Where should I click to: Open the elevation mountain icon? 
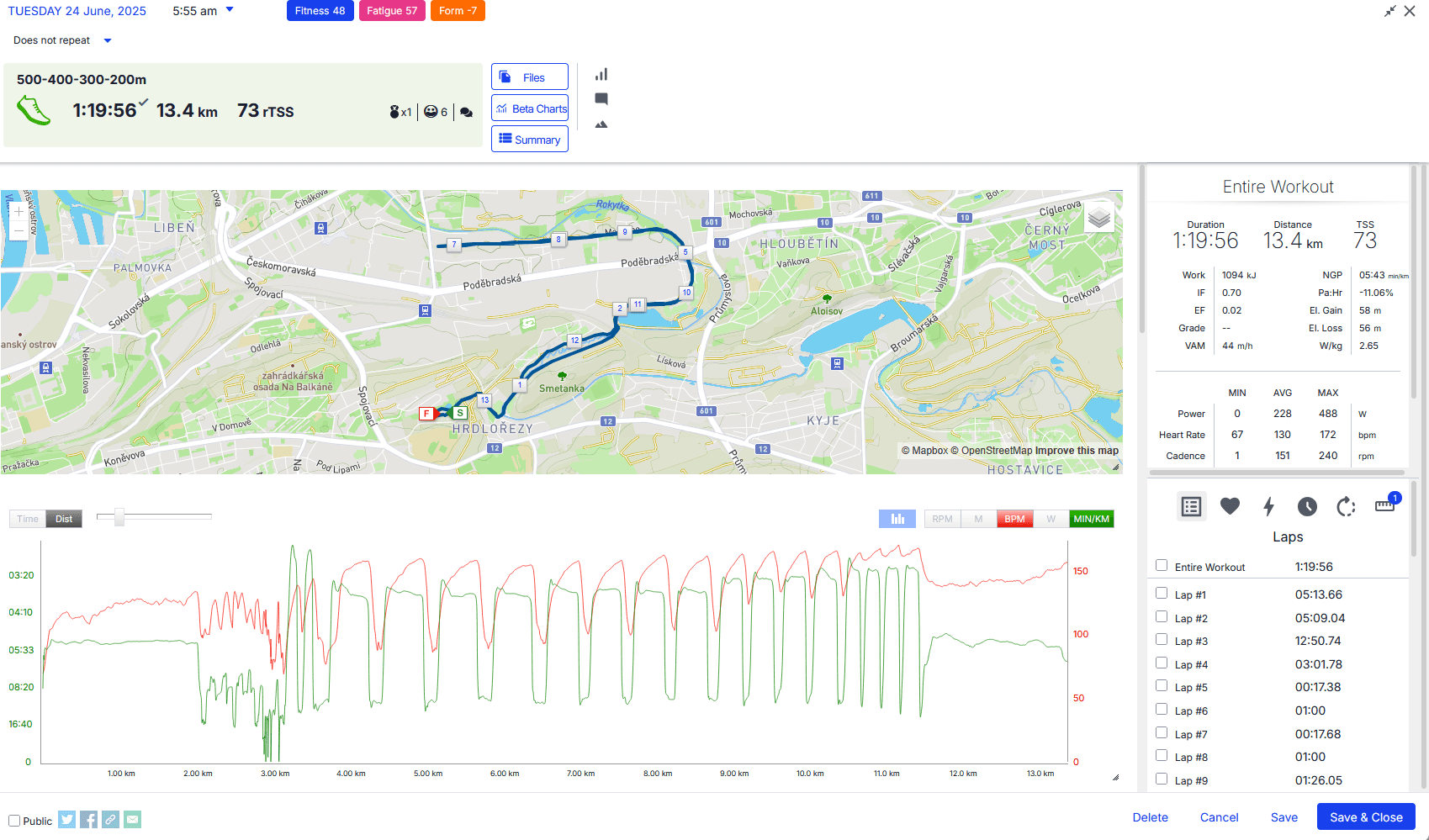click(601, 124)
